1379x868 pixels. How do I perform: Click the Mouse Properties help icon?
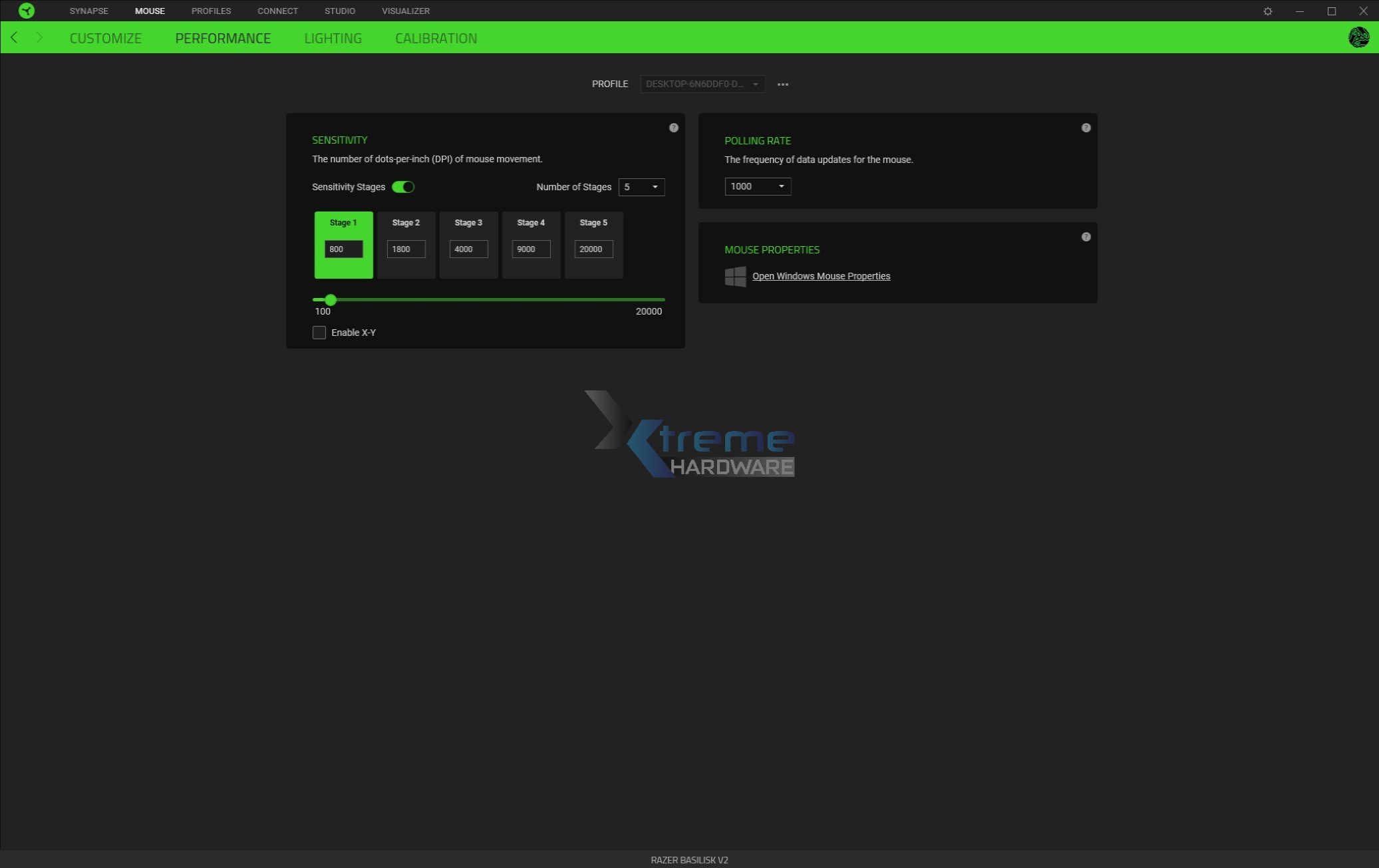click(1085, 236)
